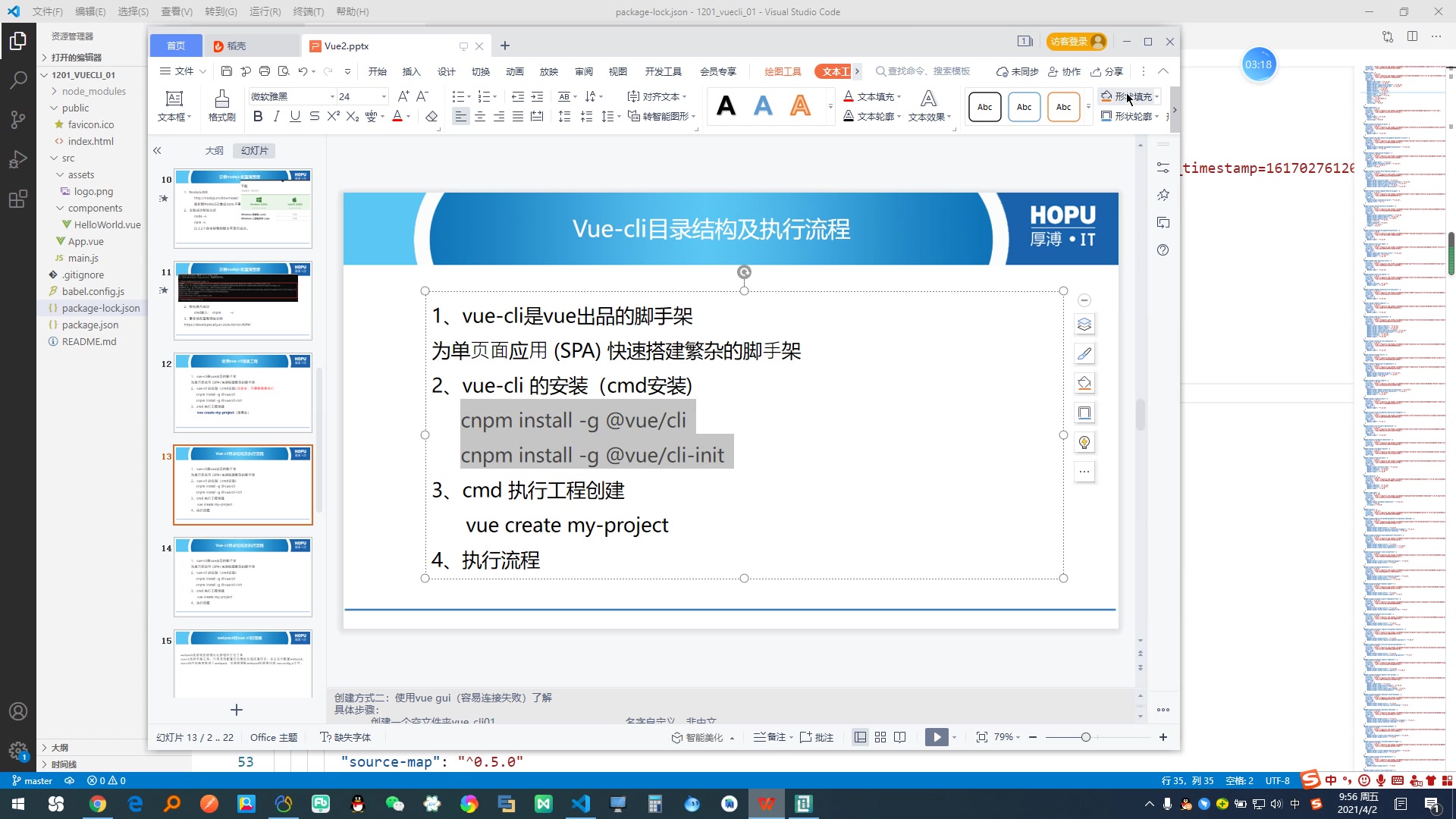
Task: Switch to 幻灯片 slide view tab
Action: (255, 150)
